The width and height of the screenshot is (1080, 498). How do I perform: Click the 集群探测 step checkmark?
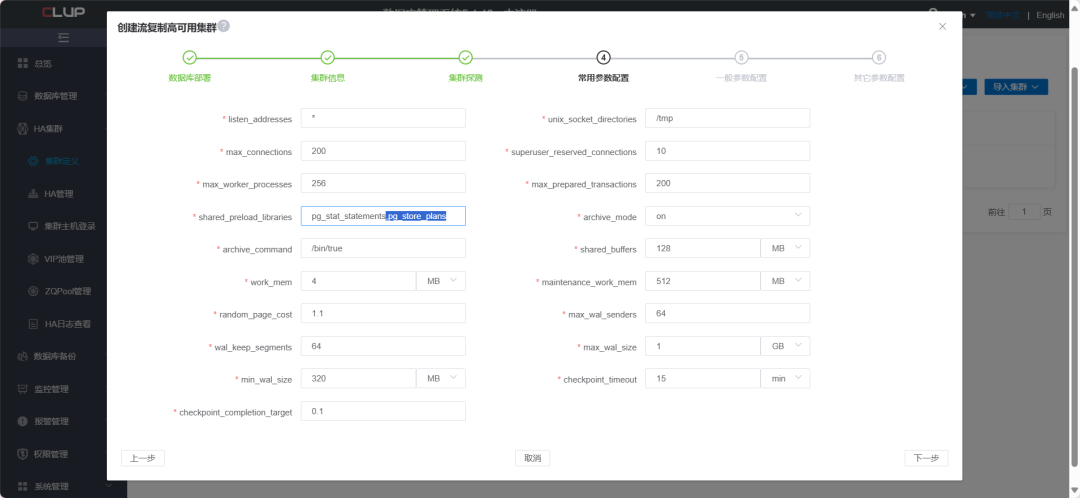pos(466,57)
